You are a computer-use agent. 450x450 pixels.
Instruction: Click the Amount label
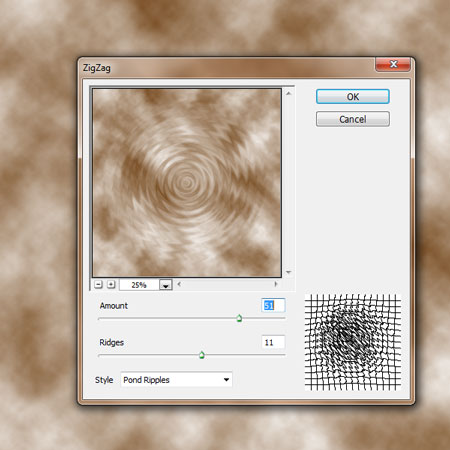[x=114, y=306]
